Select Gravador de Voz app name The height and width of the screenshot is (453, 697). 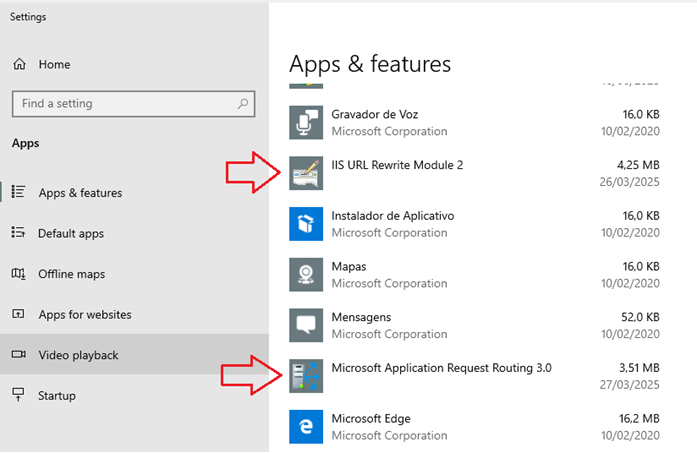pos(375,114)
